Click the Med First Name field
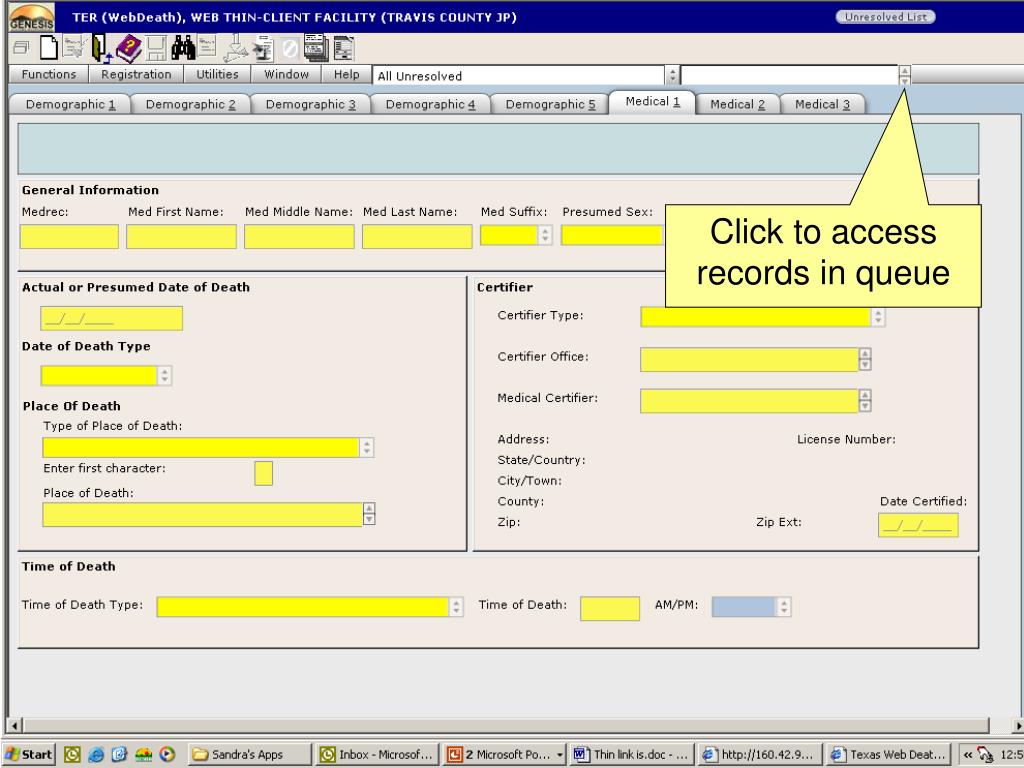Viewport: 1024px width, 768px height. (182, 236)
